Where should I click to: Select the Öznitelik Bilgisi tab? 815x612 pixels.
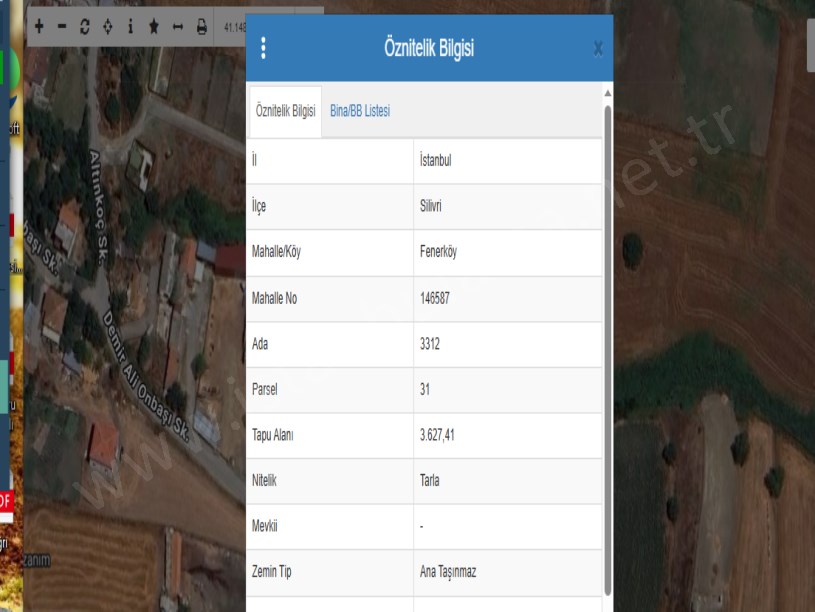(286, 111)
